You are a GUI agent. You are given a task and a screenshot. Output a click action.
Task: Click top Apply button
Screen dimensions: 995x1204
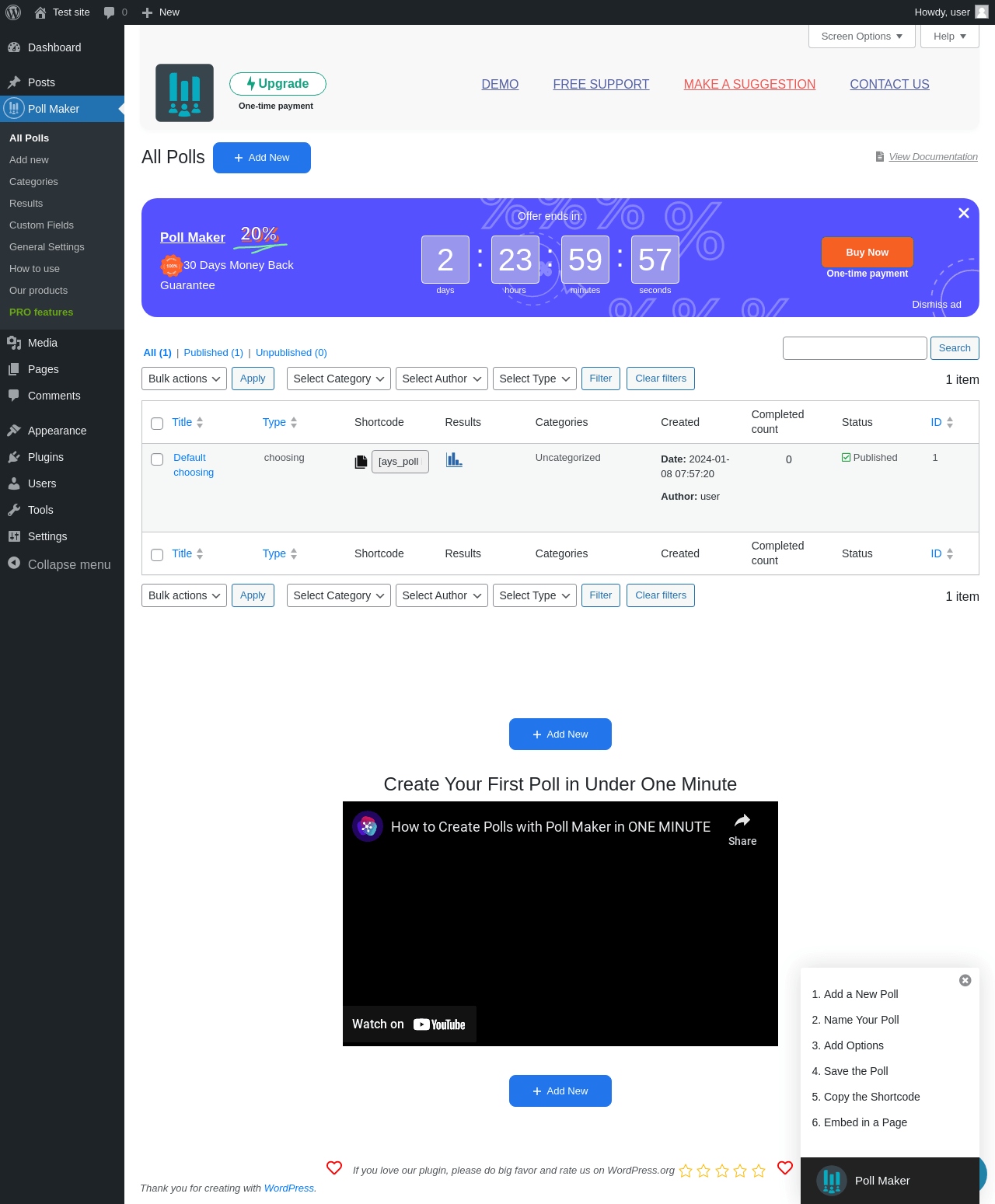point(253,379)
